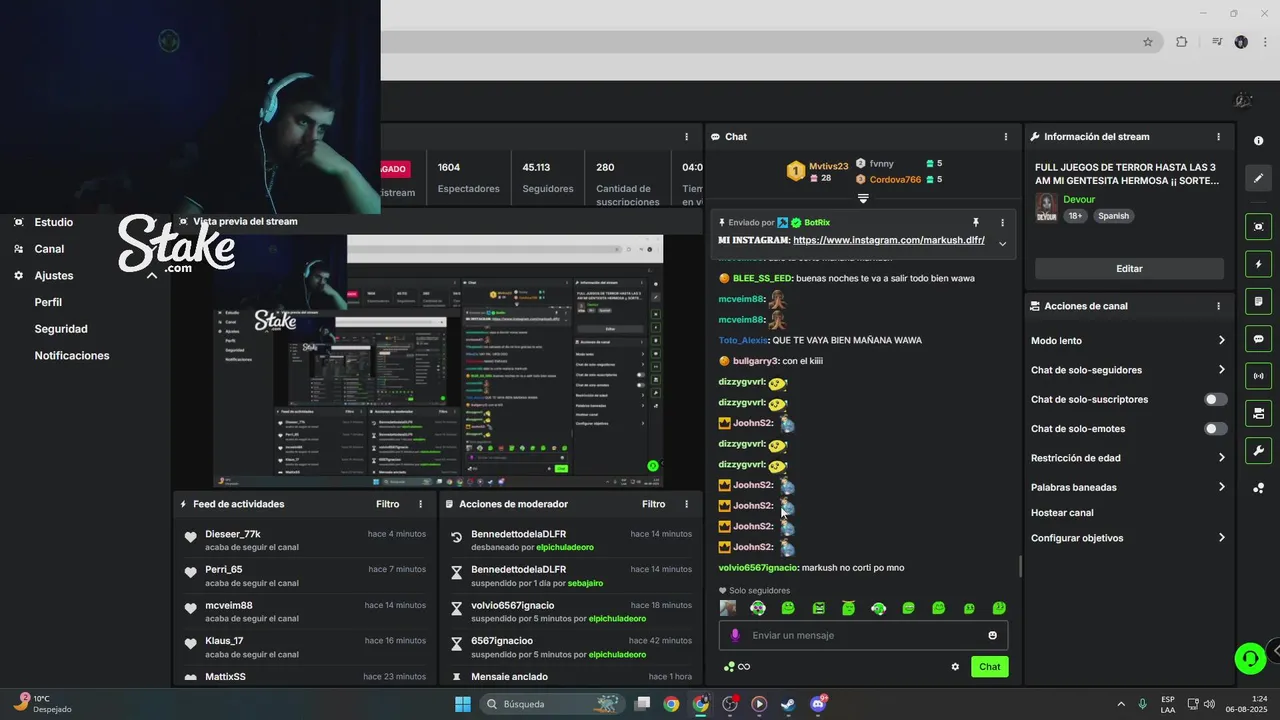Expand the pinned BotRix message chevron
This screenshot has height=720, width=1280.
(1002, 243)
